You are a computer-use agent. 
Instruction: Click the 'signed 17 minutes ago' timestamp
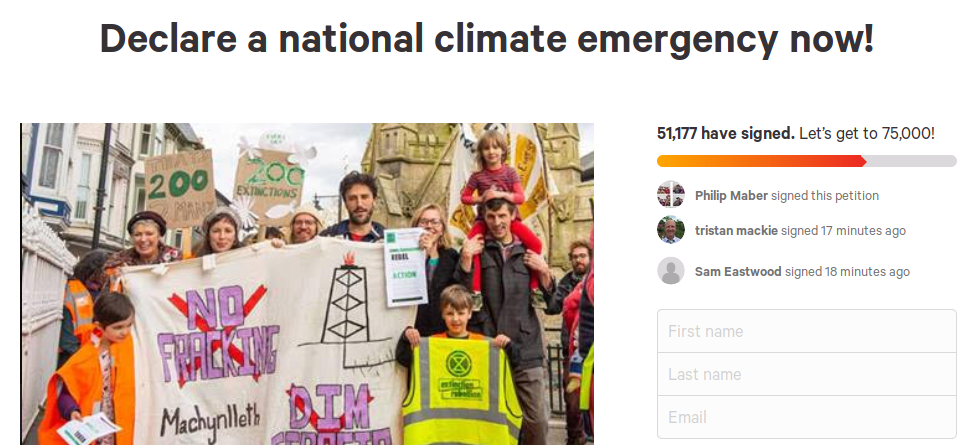click(843, 231)
